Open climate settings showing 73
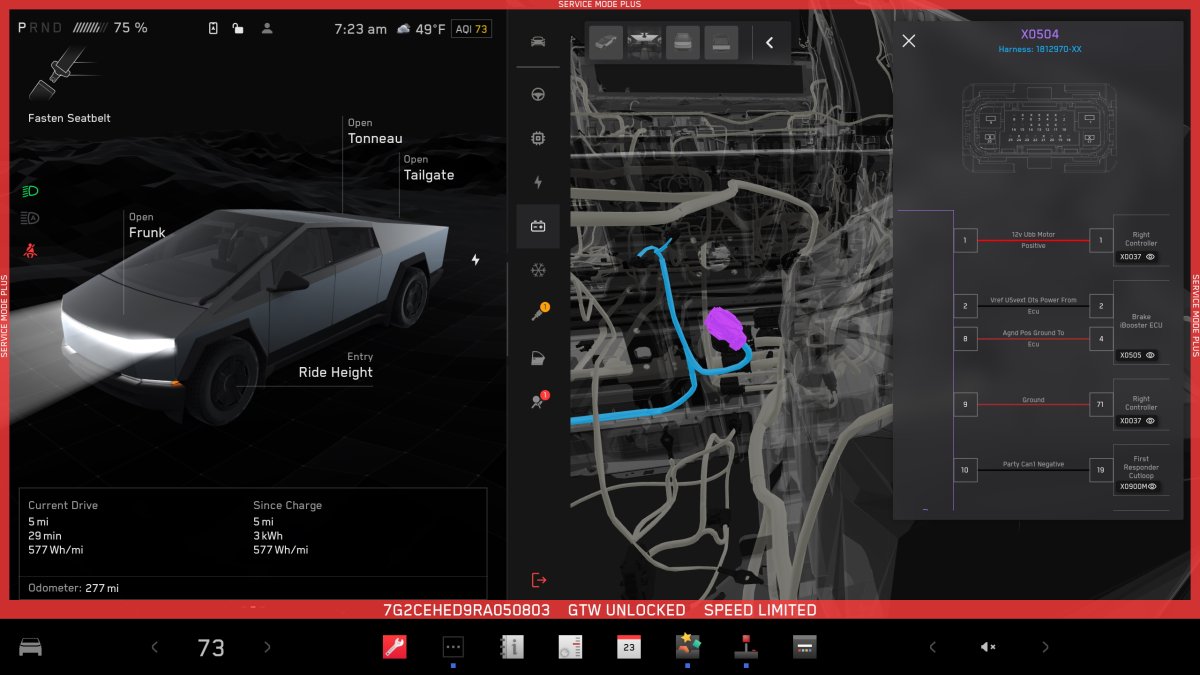This screenshot has width=1200, height=675. (211, 648)
